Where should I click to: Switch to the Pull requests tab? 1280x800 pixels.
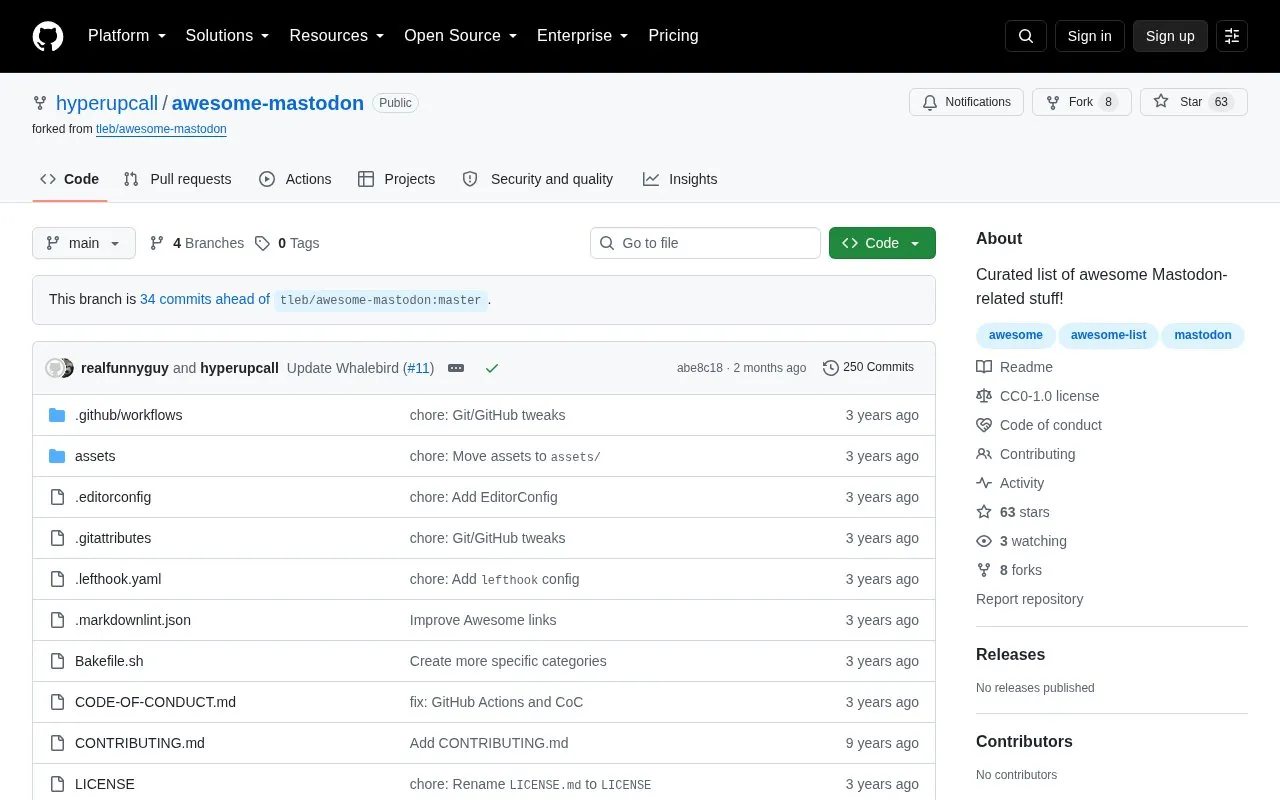pyautogui.click(x=178, y=179)
